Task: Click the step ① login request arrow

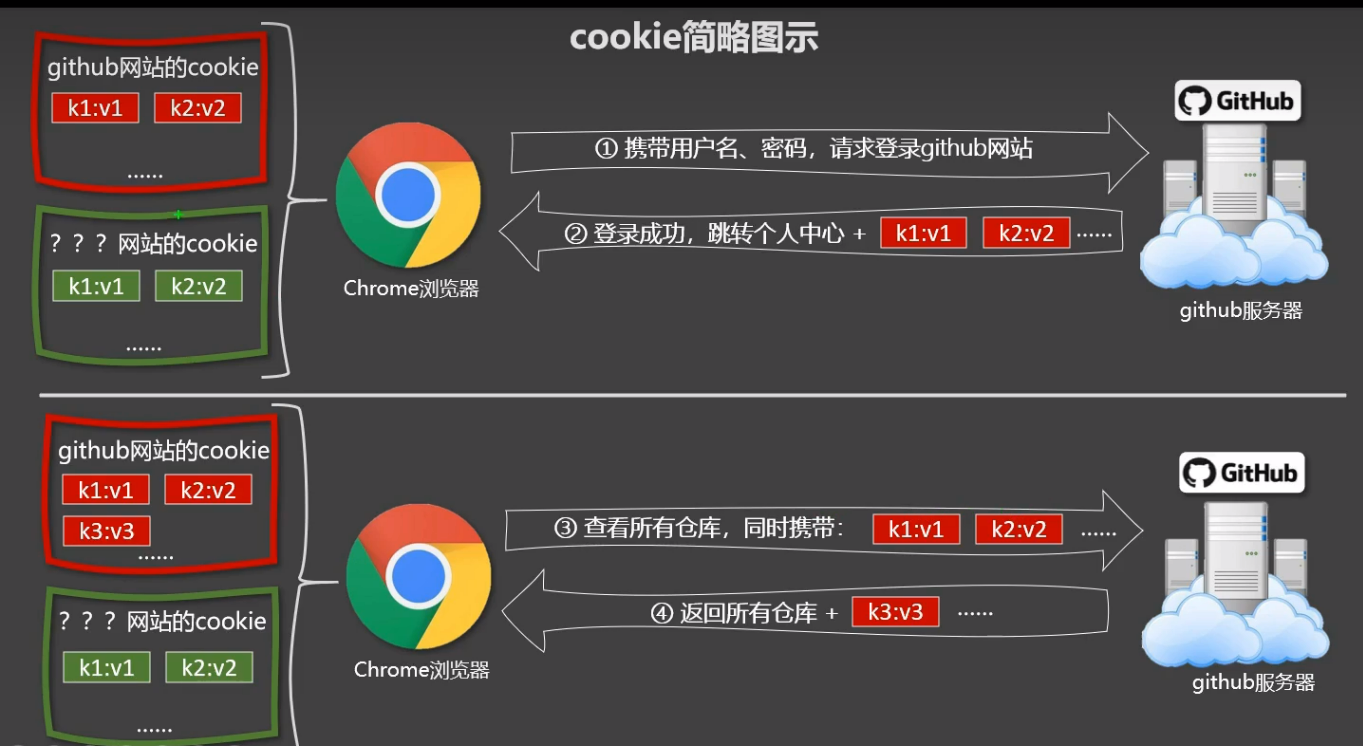Action: coord(830,152)
